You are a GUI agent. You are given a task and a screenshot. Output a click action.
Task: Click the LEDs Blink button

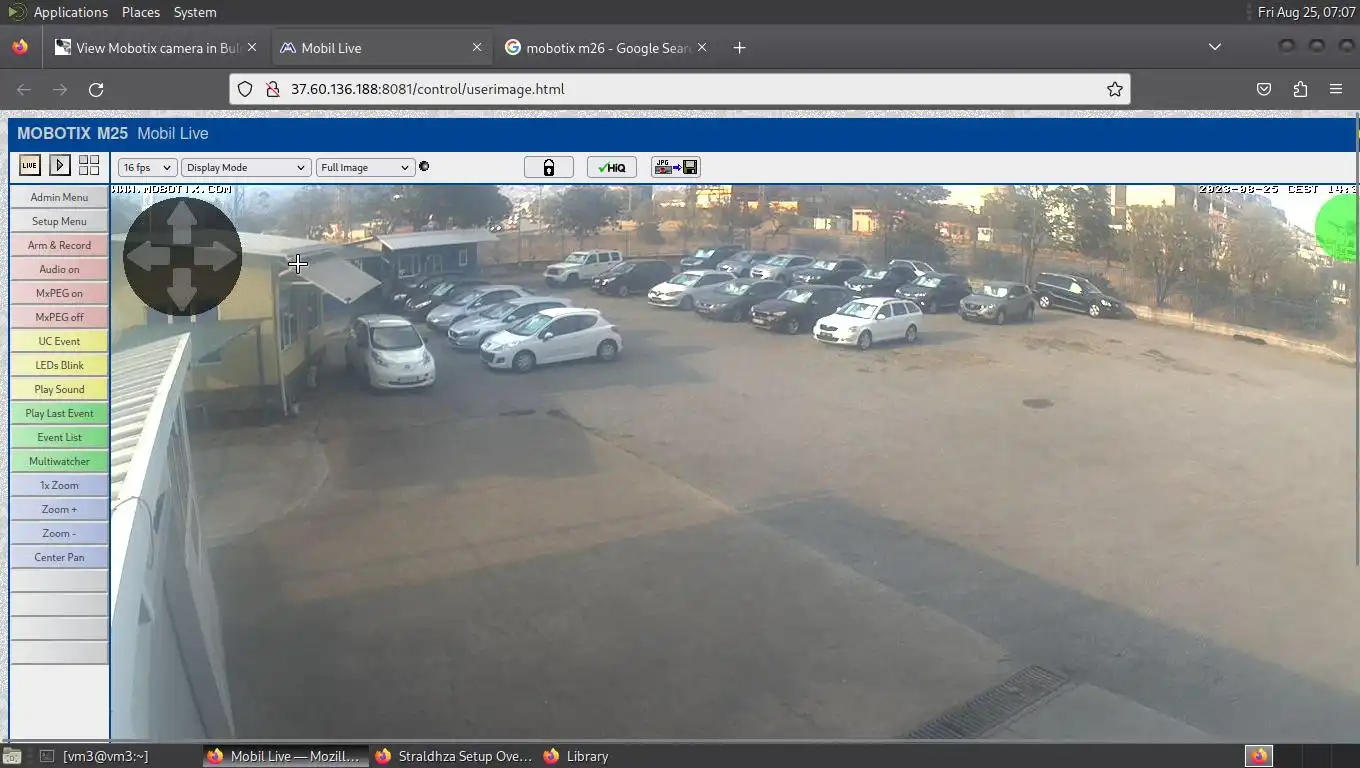click(59, 365)
